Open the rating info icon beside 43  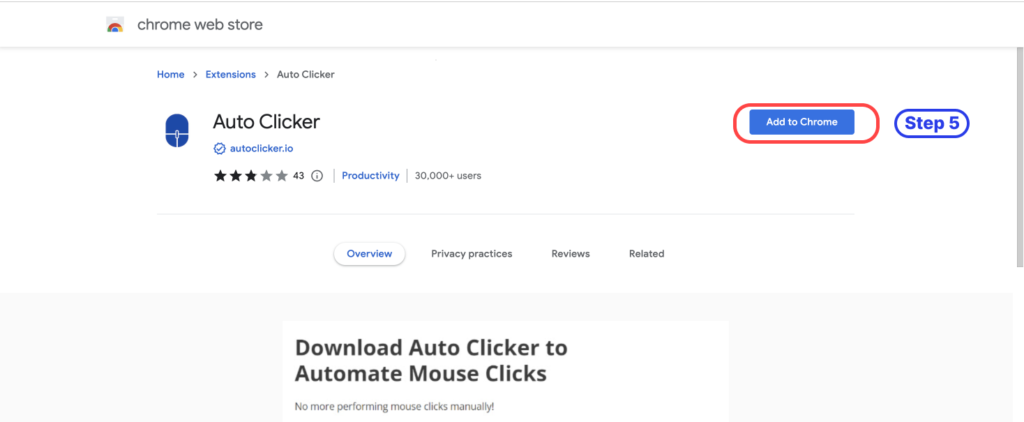click(x=317, y=176)
